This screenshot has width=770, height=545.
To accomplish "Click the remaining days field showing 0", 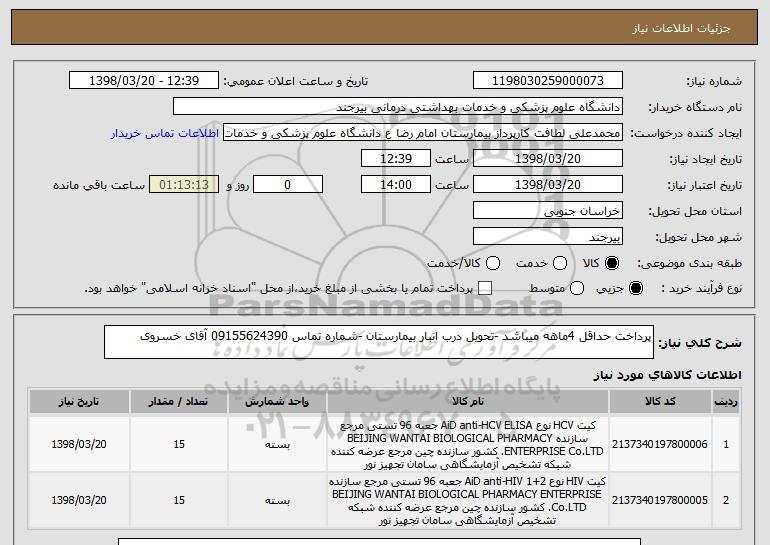I will pyautogui.click(x=288, y=185).
